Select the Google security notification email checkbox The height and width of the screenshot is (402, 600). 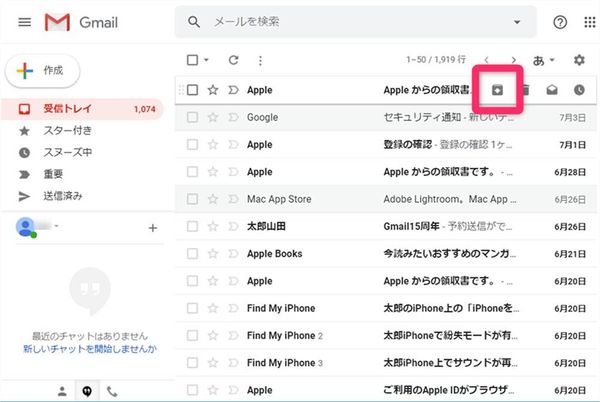click(192, 117)
